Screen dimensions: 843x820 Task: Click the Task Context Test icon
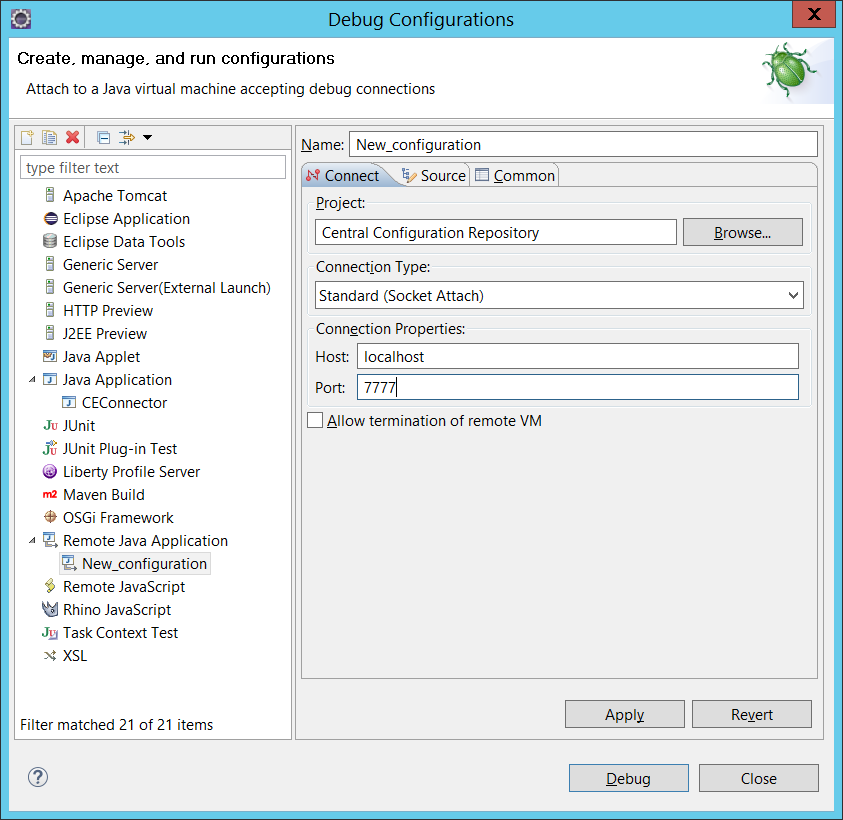(50, 632)
